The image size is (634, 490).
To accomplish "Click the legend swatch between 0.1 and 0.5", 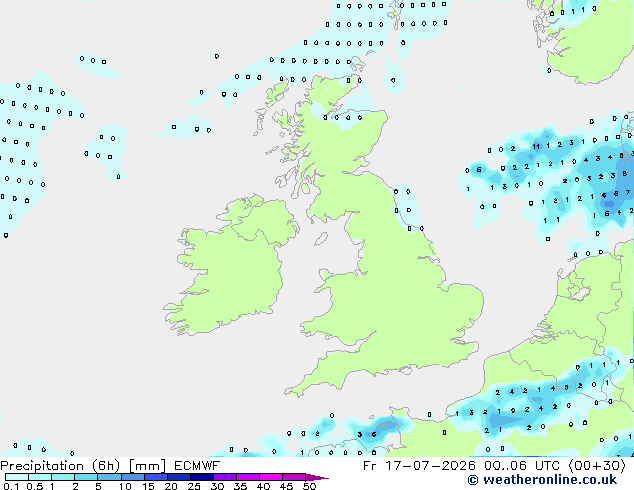I will [17, 477].
